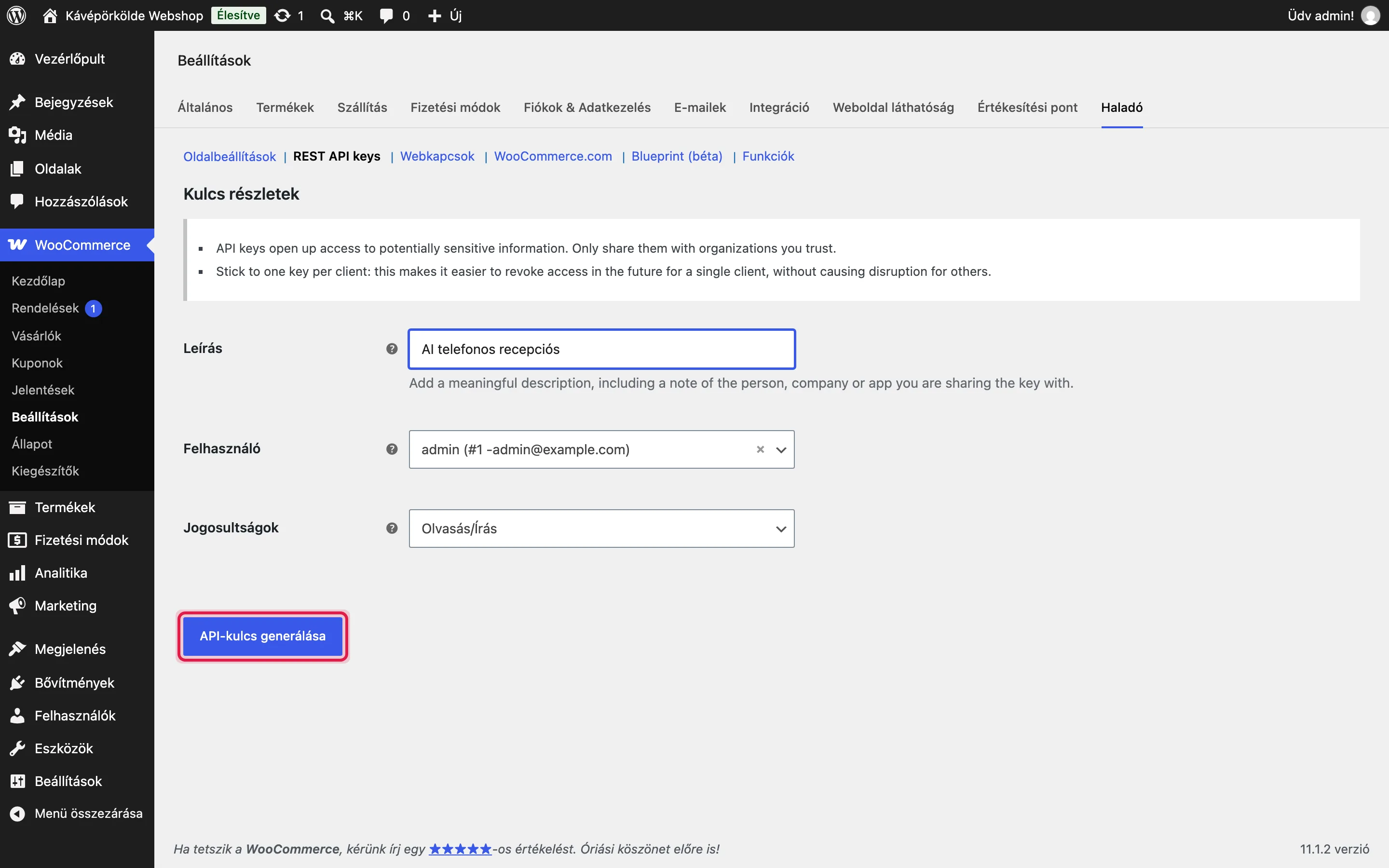The image size is (1389, 868).
Task: Switch to the E-mailek tab
Action: coord(700,108)
